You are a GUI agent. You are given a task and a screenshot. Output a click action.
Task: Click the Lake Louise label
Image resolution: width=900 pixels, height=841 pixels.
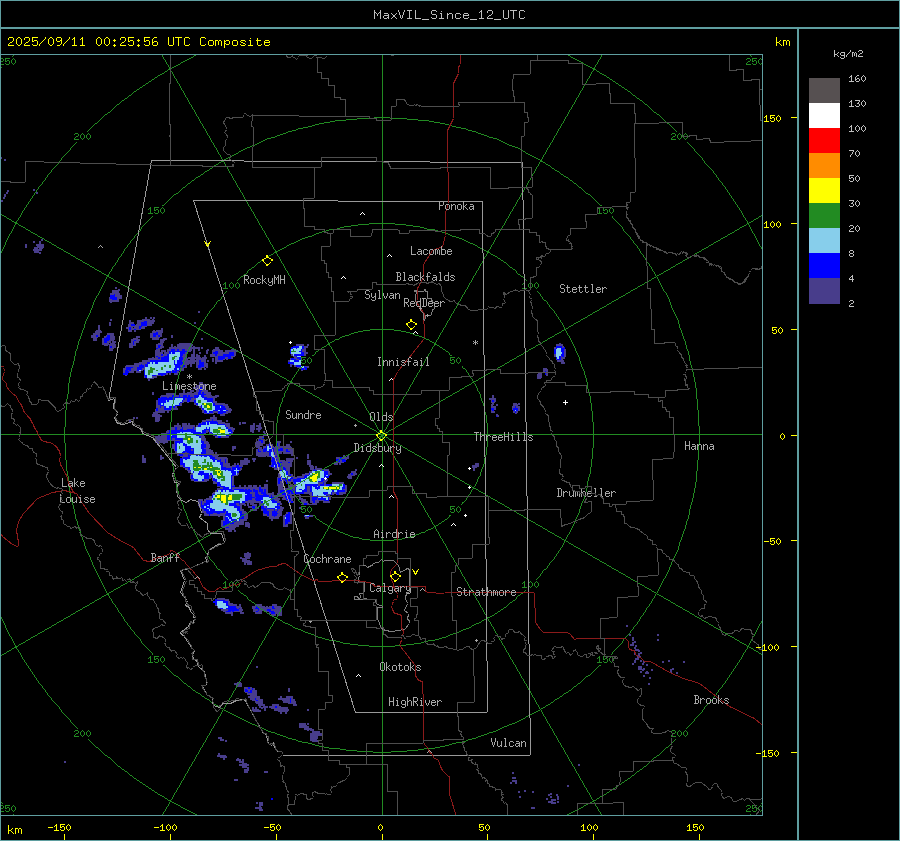click(78, 491)
